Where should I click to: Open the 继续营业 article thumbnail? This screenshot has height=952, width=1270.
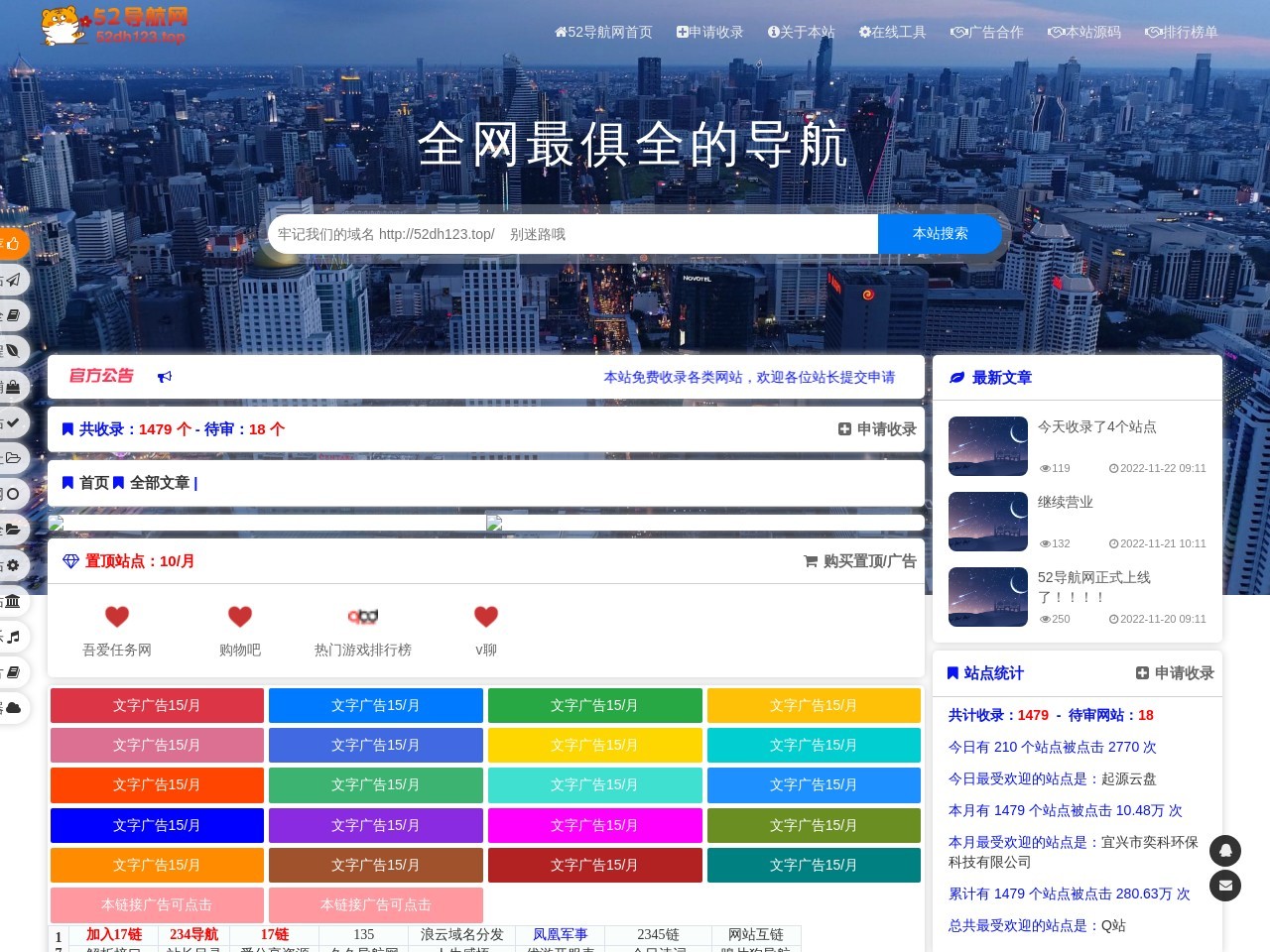point(987,522)
